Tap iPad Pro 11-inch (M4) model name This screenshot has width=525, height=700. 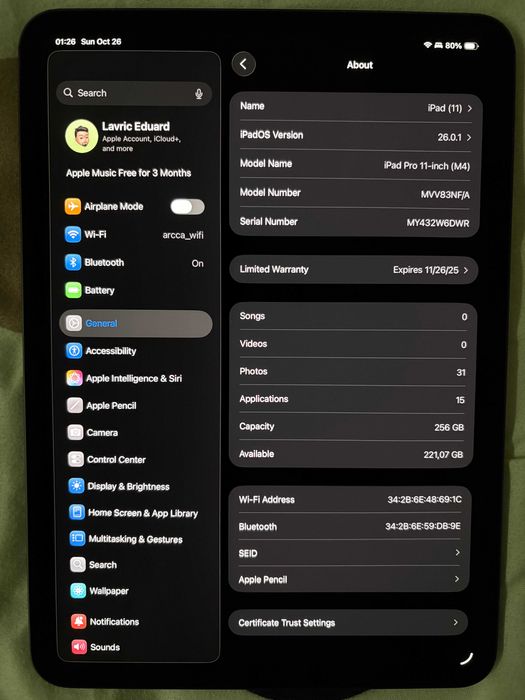click(x=427, y=166)
